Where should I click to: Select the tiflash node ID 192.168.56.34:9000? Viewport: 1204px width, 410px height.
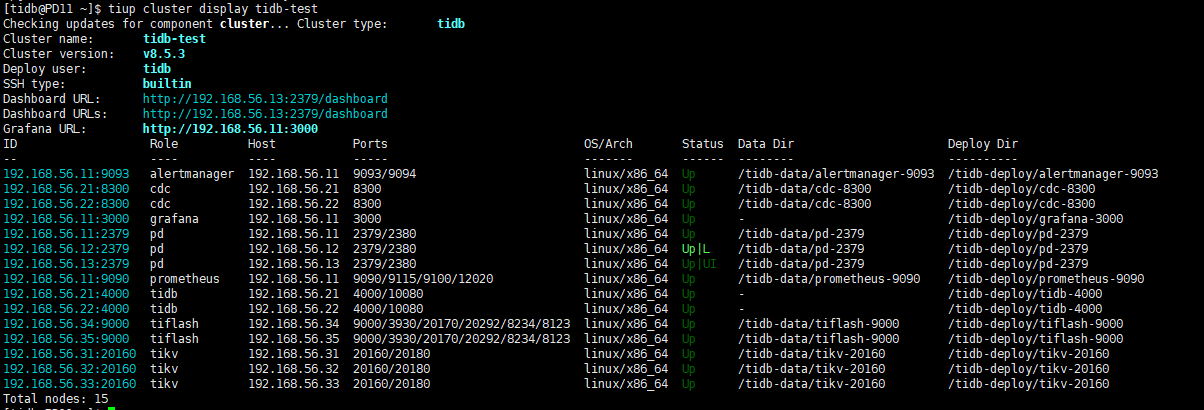tap(66, 324)
